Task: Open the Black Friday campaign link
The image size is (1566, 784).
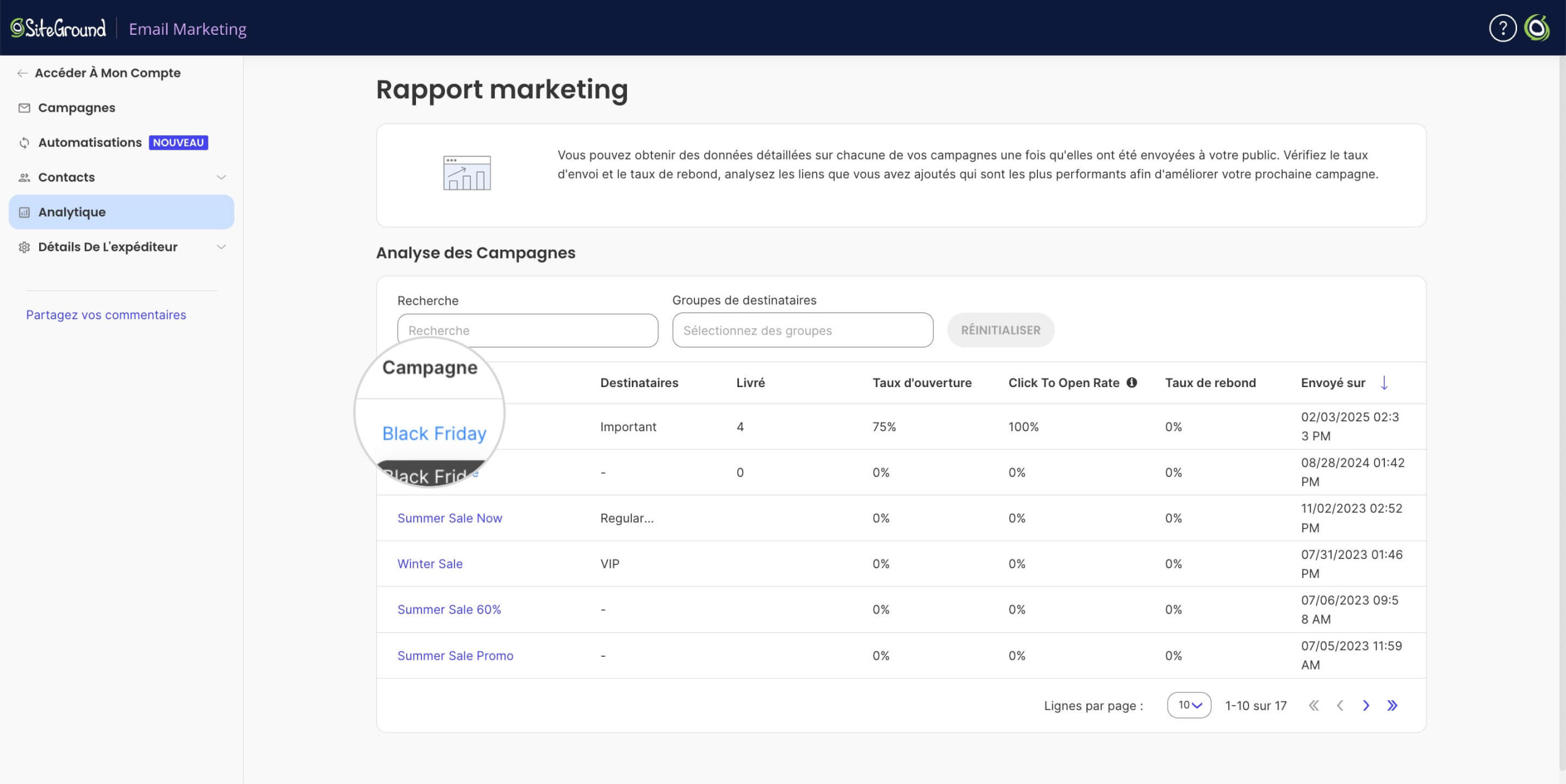Action: click(434, 433)
